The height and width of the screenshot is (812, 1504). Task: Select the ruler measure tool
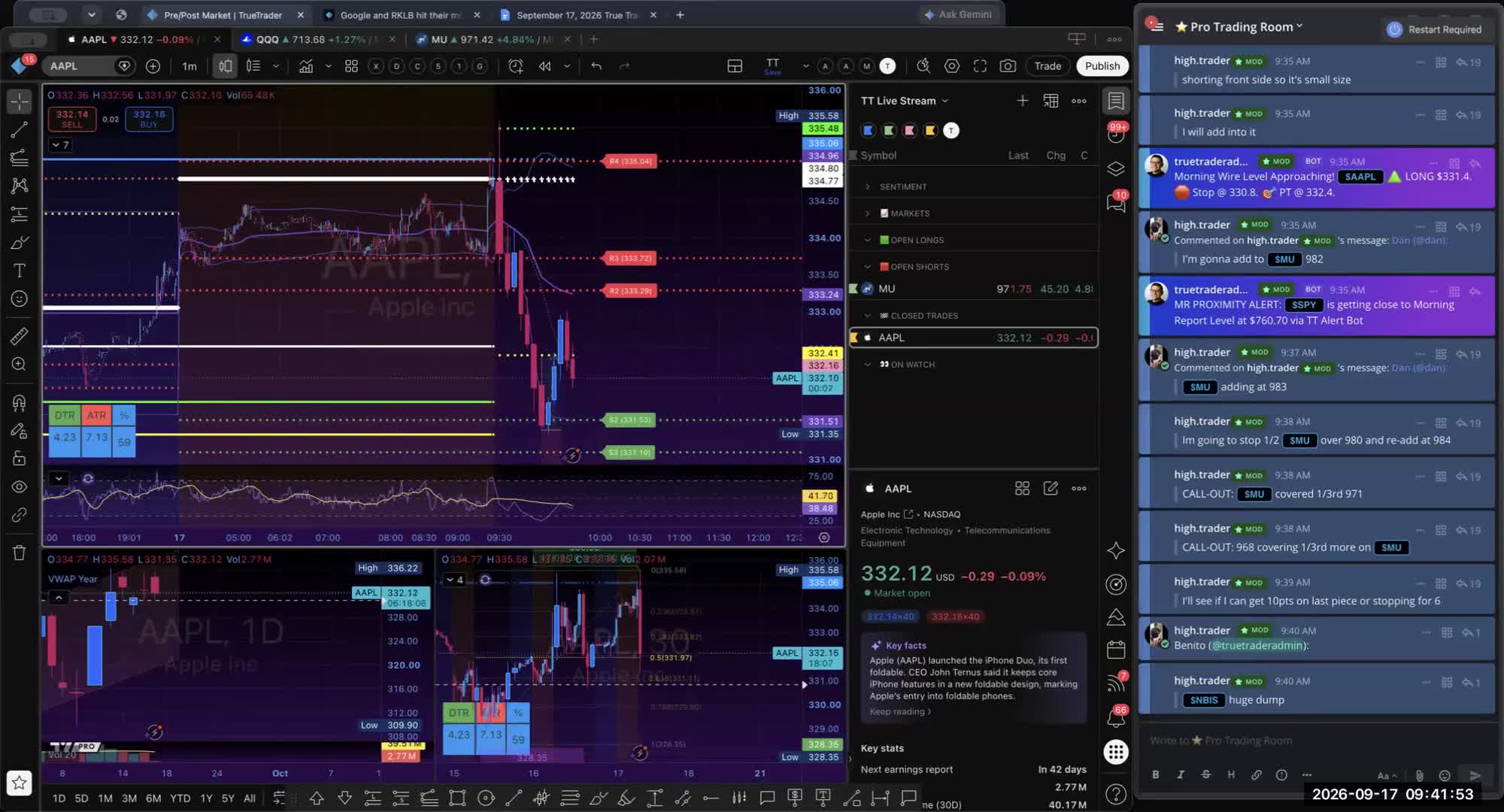tap(19, 336)
